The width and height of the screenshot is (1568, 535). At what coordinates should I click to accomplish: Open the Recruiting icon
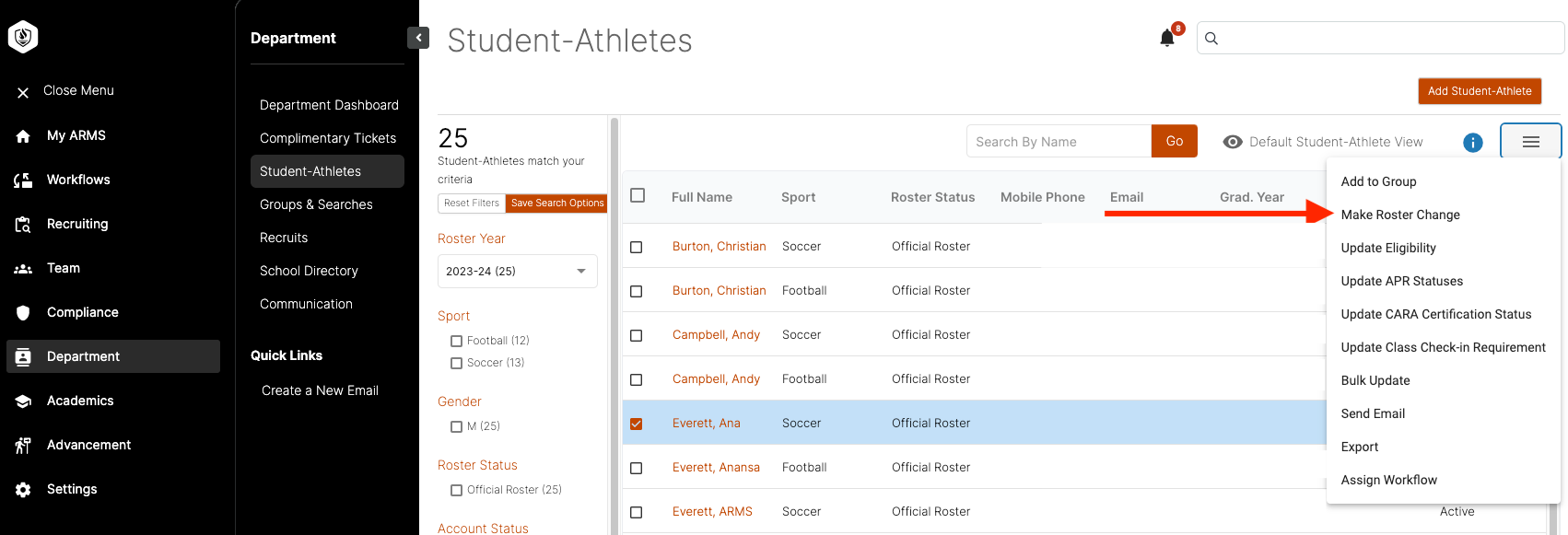coord(23,225)
